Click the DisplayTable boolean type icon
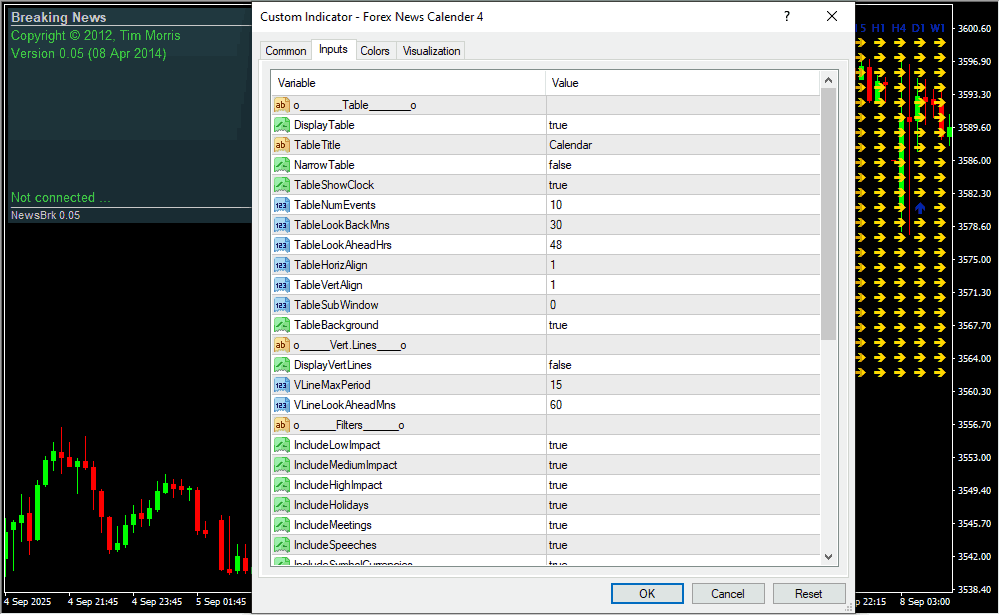Viewport: 1000px width, 615px height. tap(281, 125)
